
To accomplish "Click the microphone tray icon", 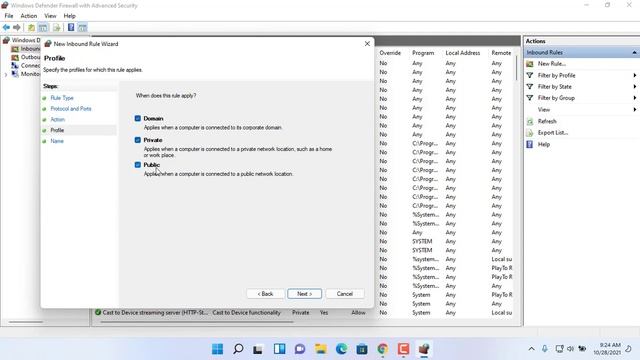I will tap(545, 349).
